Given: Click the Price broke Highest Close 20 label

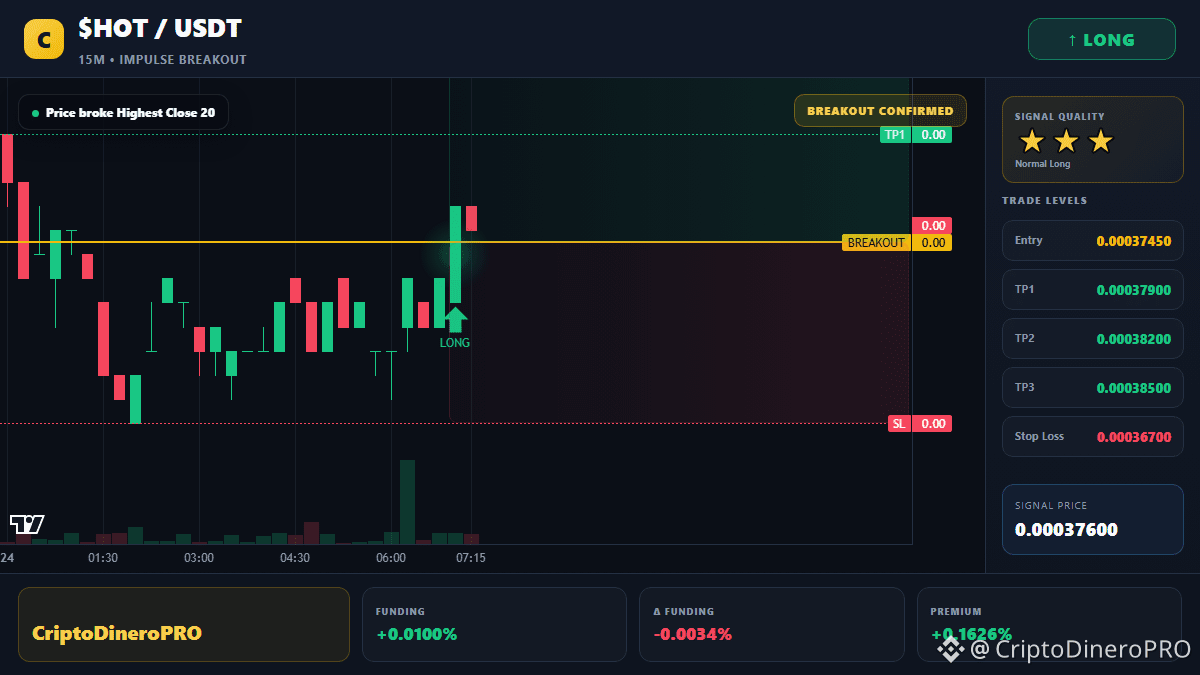Looking at the screenshot, I should coord(123,112).
